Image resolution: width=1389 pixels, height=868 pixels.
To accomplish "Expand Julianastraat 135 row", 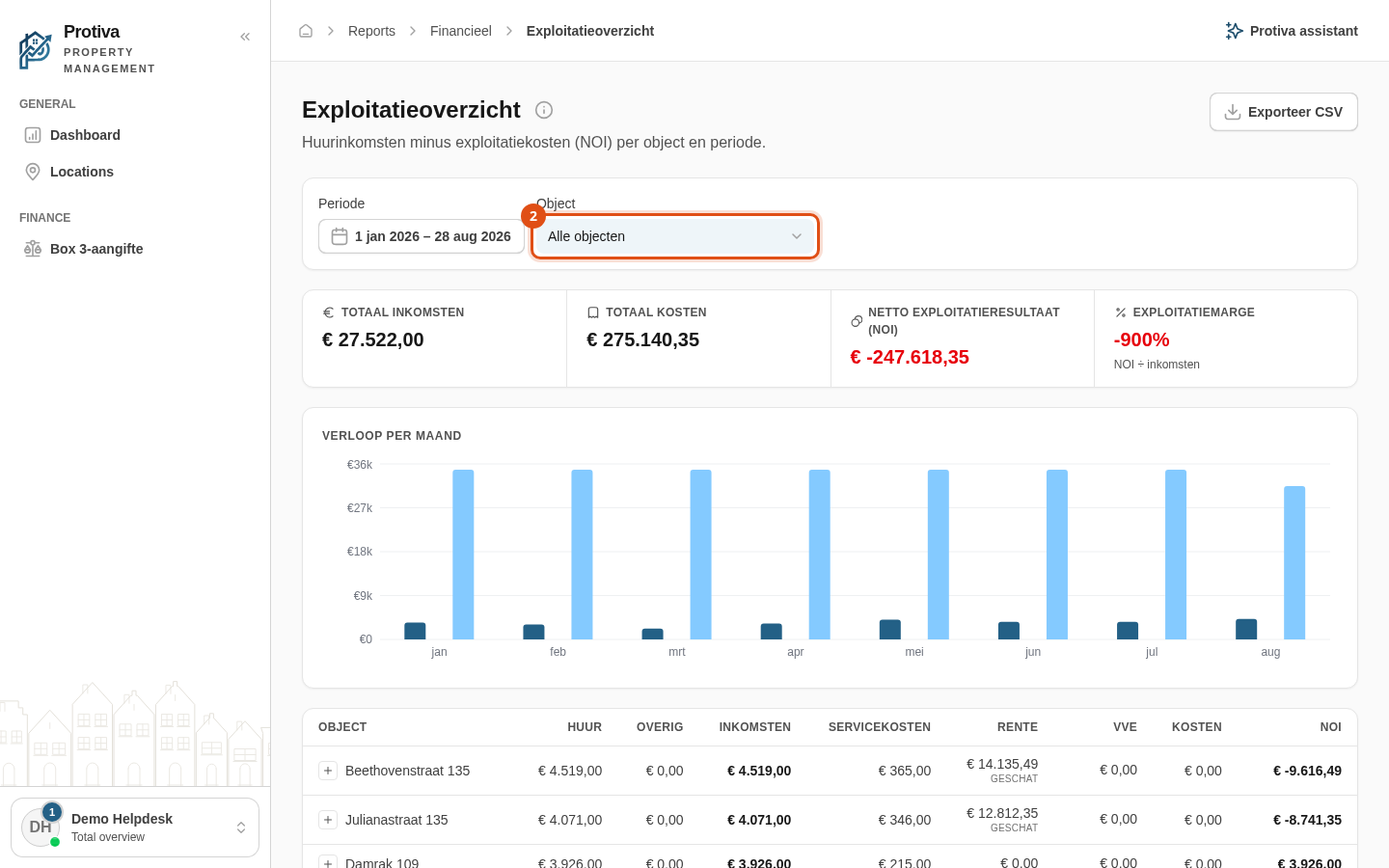I will [328, 820].
